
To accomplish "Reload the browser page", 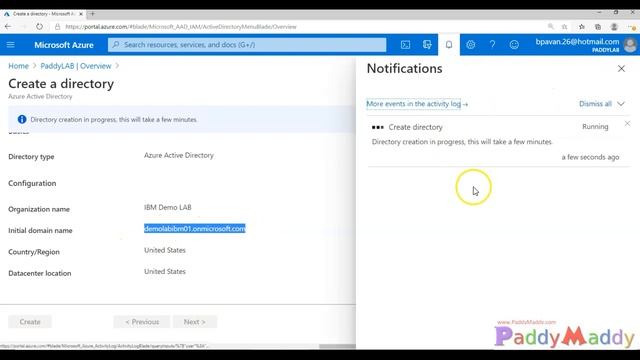I will click(x=39, y=27).
